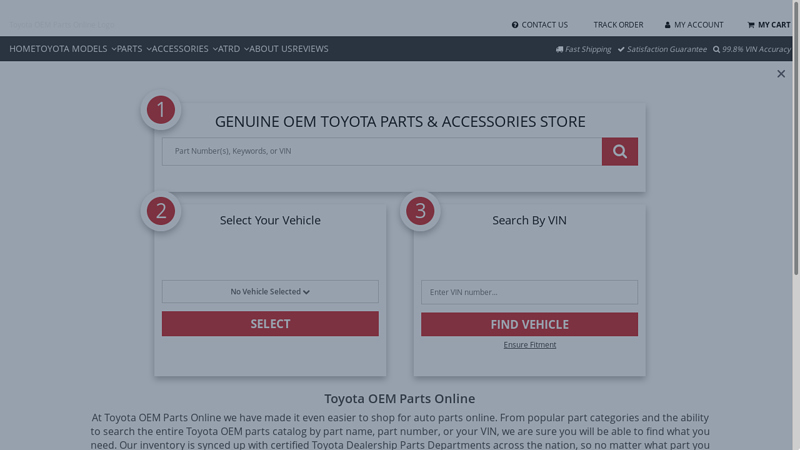This screenshot has width=800, height=450.
Task: Click the Select Your Vehicle heading
Action: [270, 220]
